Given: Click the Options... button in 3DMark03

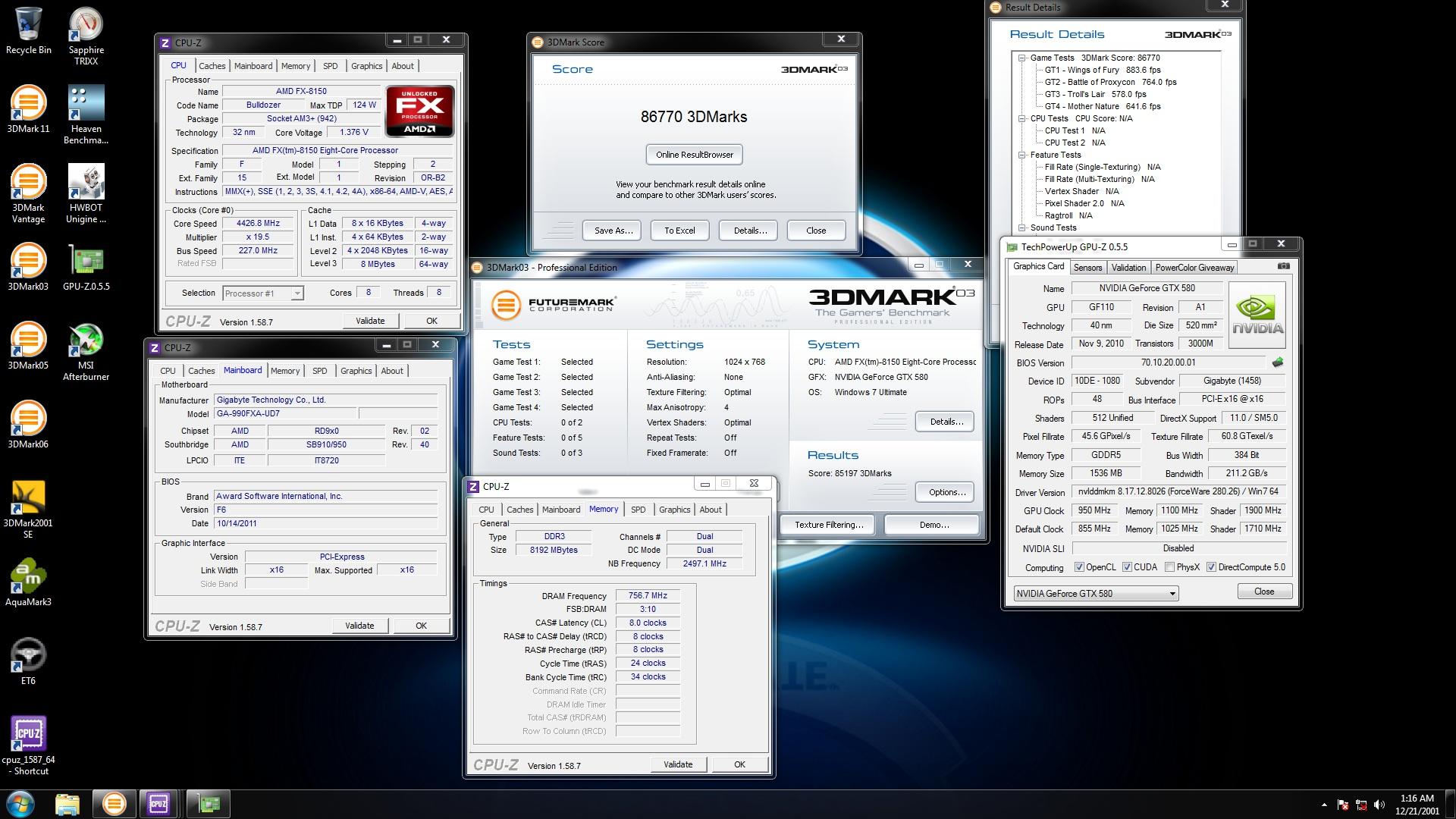Looking at the screenshot, I should coord(946,492).
